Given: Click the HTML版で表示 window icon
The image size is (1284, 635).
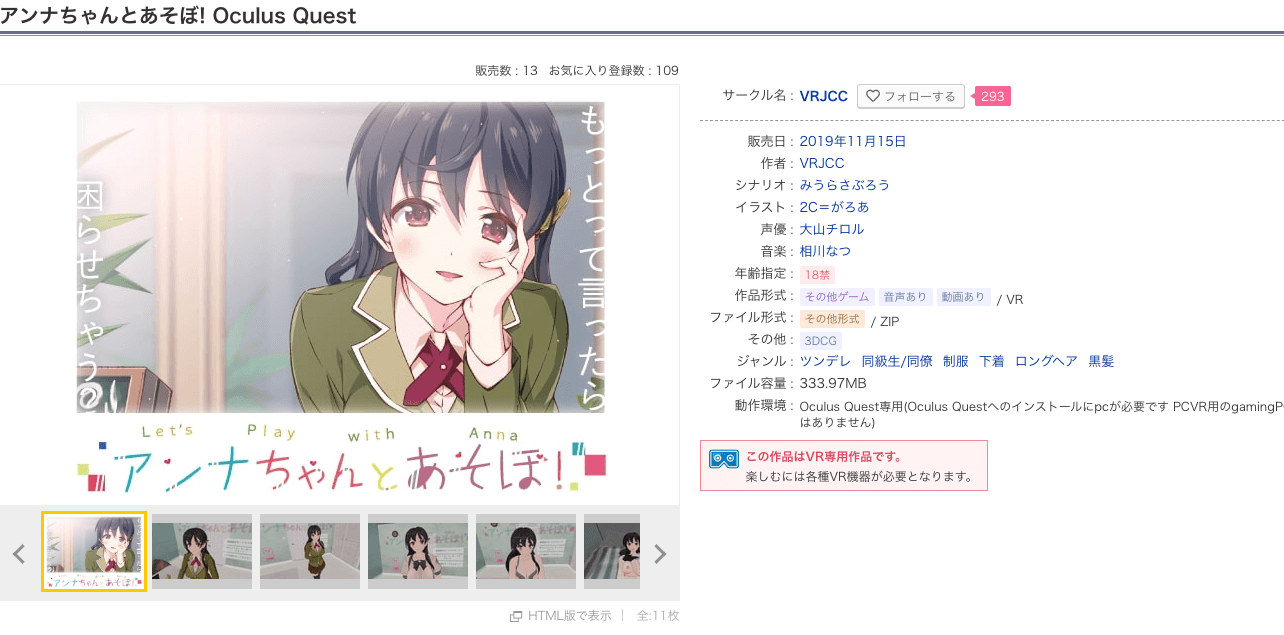Looking at the screenshot, I should pos(516,616).
